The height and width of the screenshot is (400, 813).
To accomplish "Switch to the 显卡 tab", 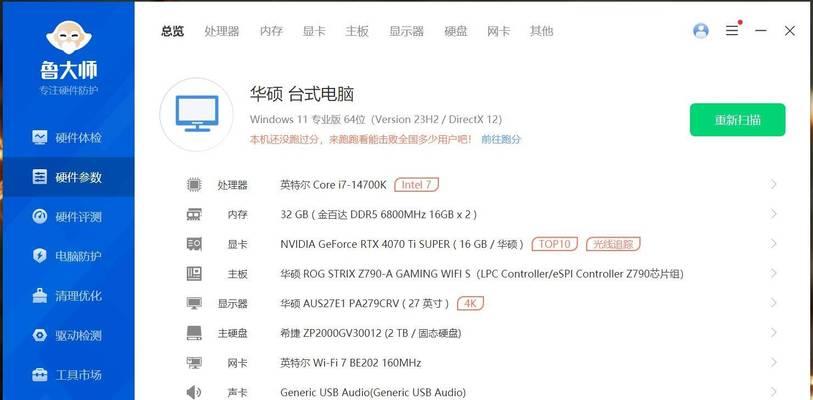I will click(314, 31).
